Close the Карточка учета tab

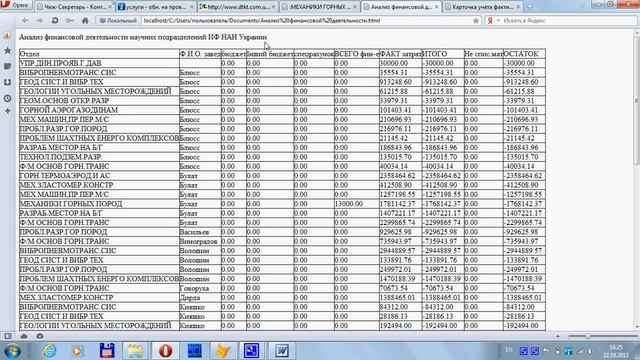(x=518, y=7)
